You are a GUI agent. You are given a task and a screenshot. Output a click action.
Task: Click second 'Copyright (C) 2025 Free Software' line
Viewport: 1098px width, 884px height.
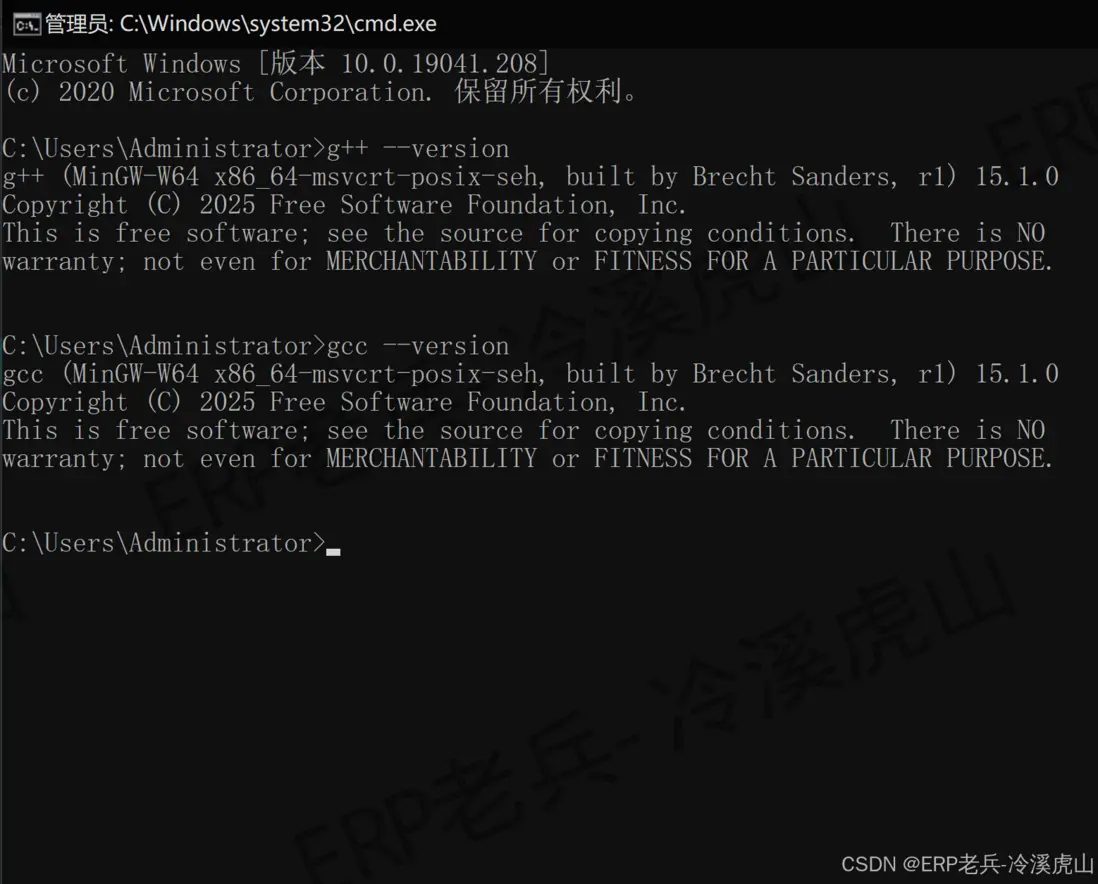344,402
